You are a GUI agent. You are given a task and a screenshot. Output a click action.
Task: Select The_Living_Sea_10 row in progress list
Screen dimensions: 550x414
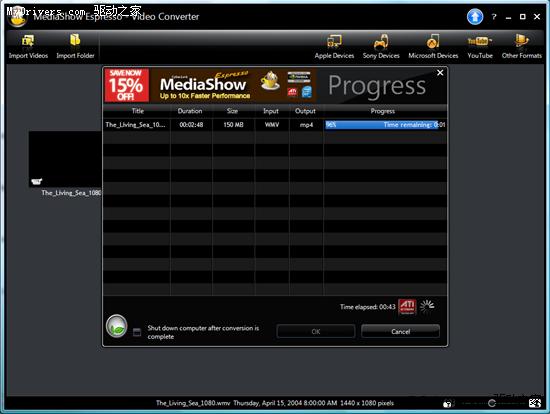(x=275, y=125)
